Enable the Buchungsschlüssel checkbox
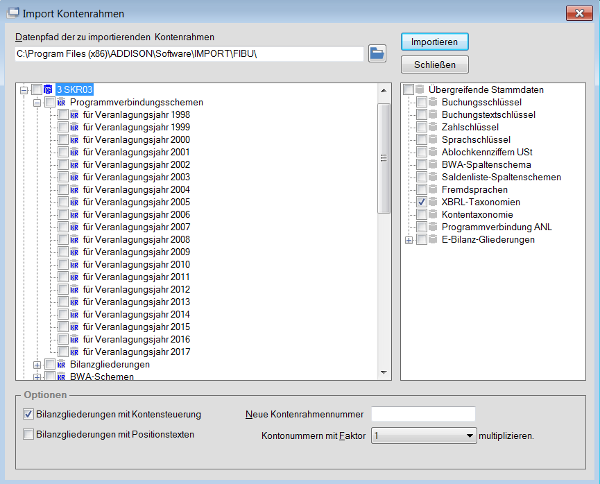Screen dimensions: 600x484 pos(422,102)
